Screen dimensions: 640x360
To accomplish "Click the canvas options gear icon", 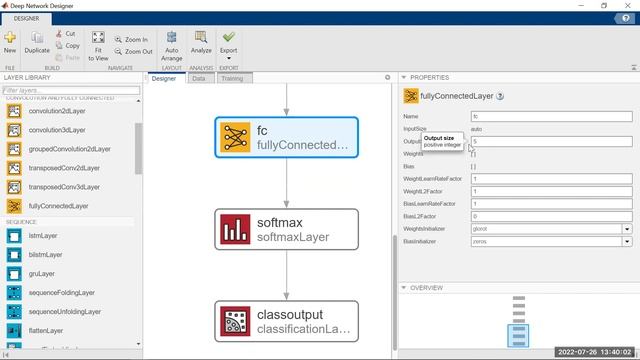I will pyautogui.click(x=387, y=77).
